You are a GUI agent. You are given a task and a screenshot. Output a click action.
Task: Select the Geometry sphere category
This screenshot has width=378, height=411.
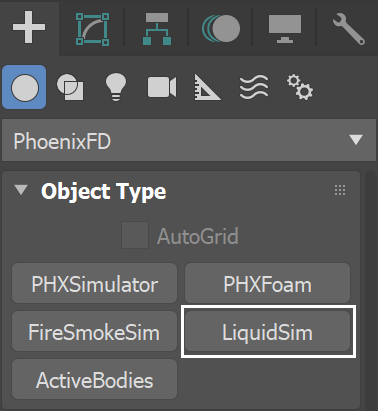click(24, 87)
